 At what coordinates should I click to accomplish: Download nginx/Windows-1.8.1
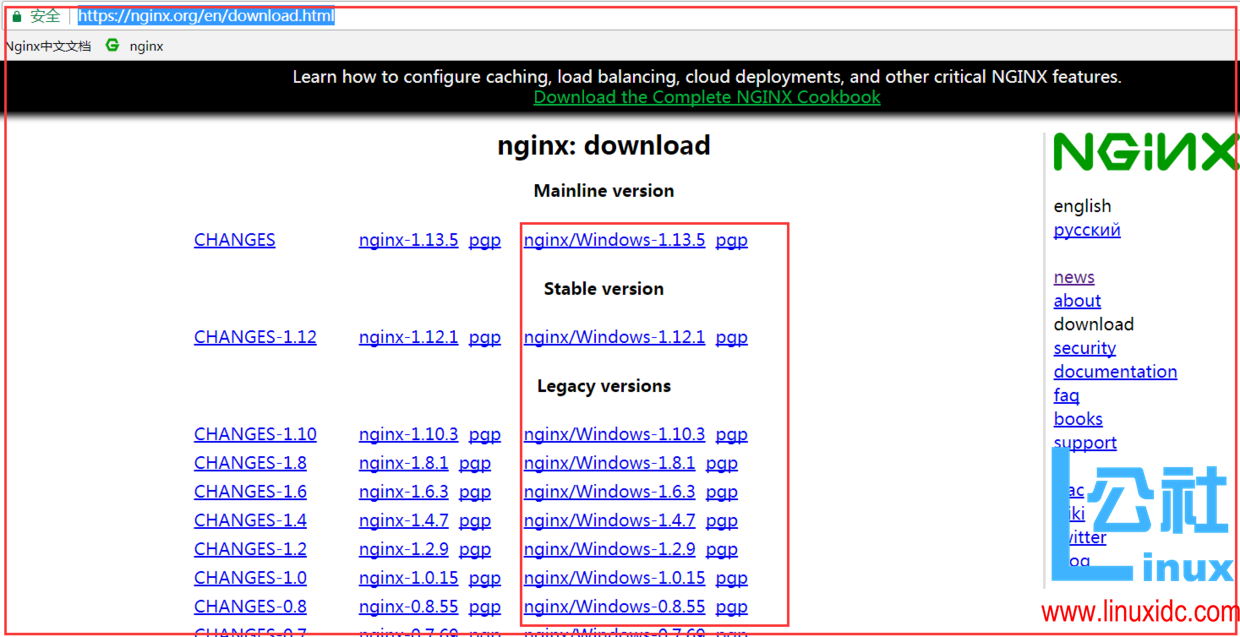click(610, 463)
